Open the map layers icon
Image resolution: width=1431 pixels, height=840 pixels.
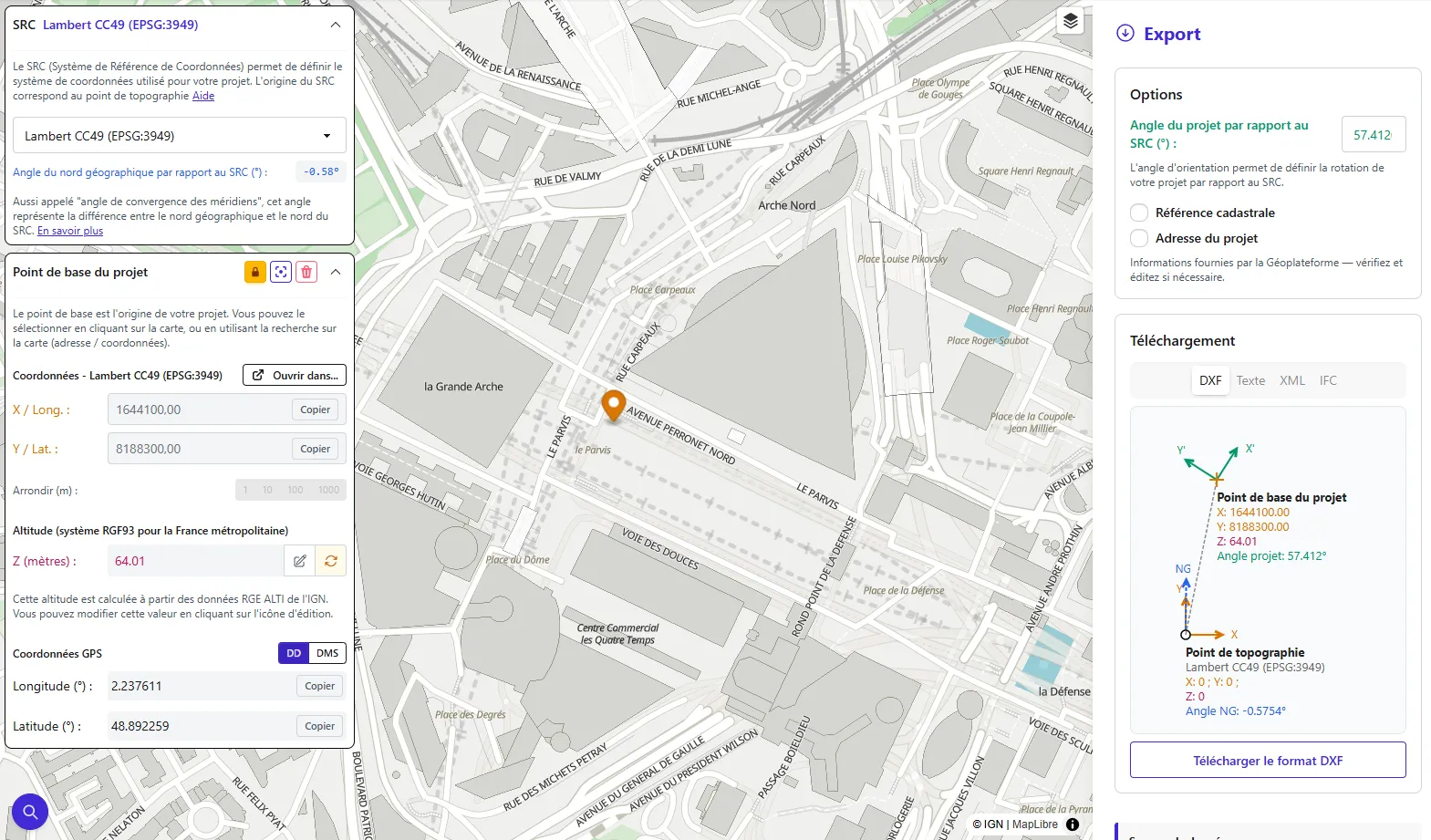click(x=1070, y=21)
